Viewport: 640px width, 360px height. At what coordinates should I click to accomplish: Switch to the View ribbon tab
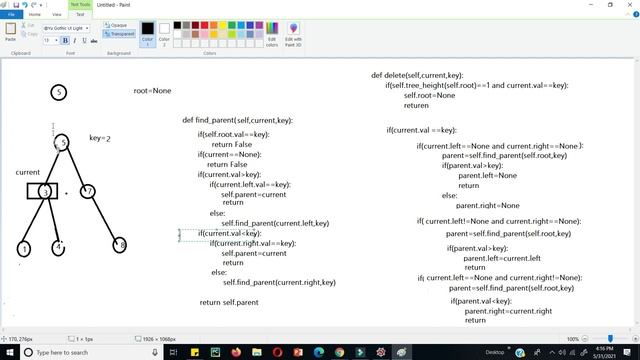[x=57, y=15]
